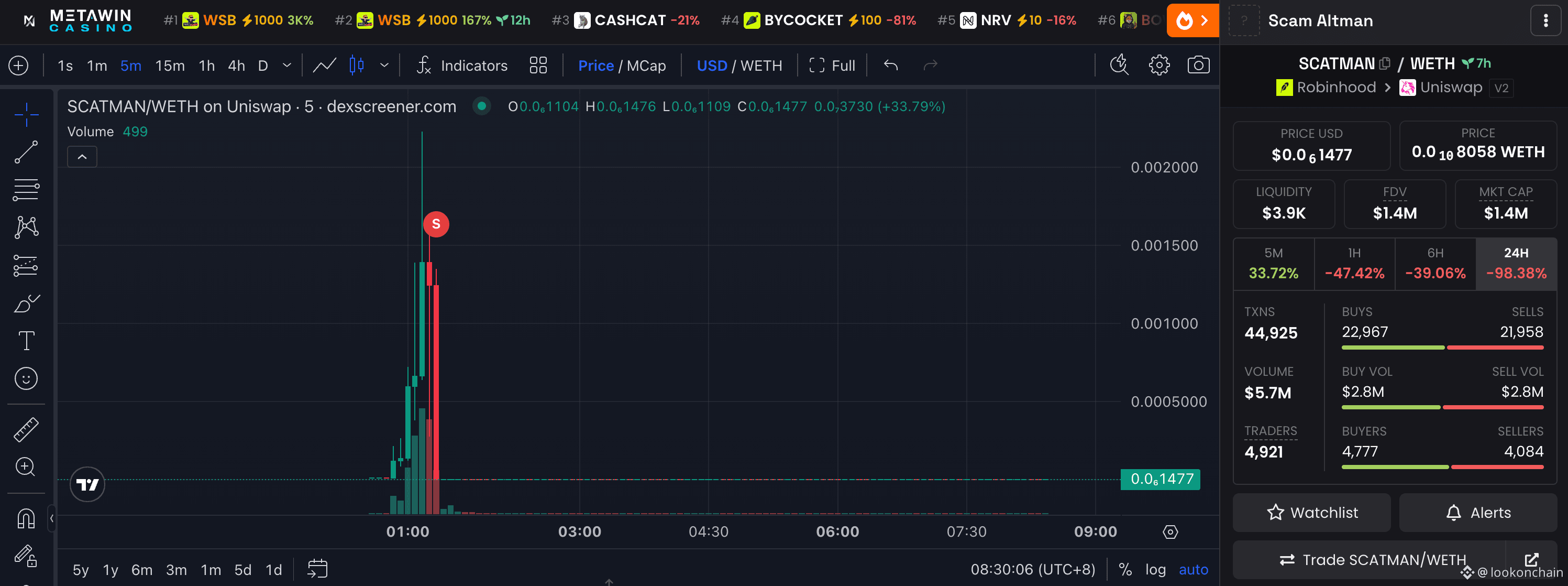Select the 1s time interval
The image size is (1568, 586).
[x=65, y=66]
